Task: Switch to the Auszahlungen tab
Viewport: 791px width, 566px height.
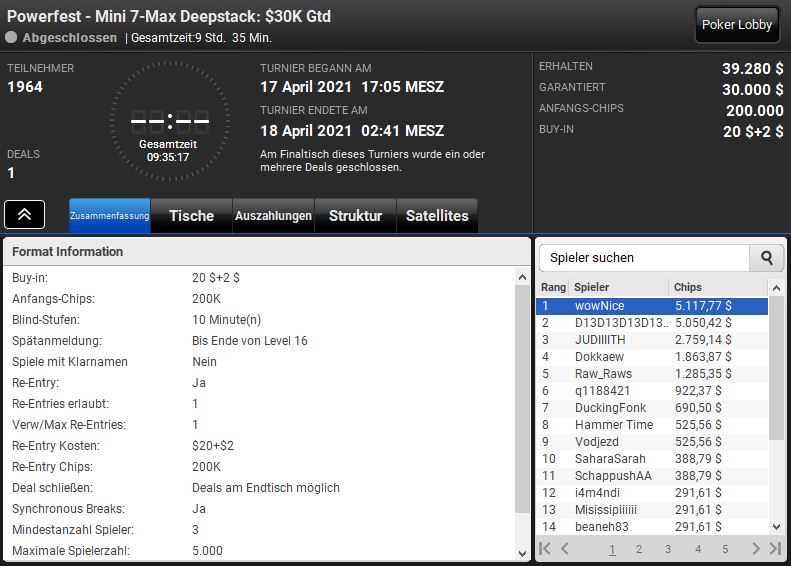Action: (273, 216)
